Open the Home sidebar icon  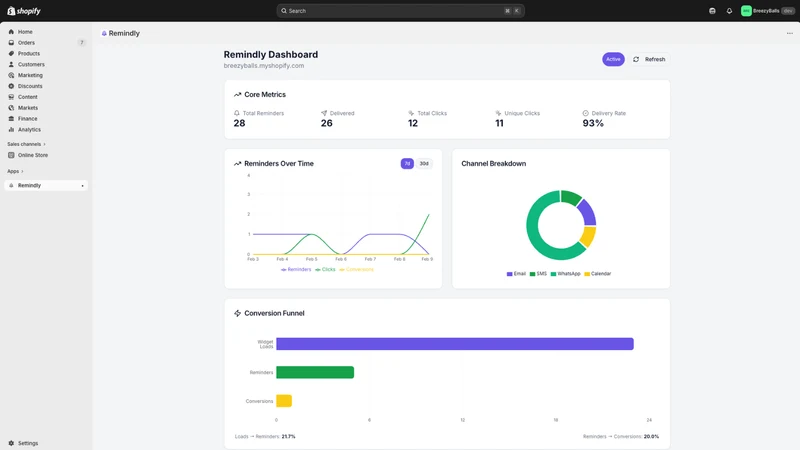coord(11,32)
